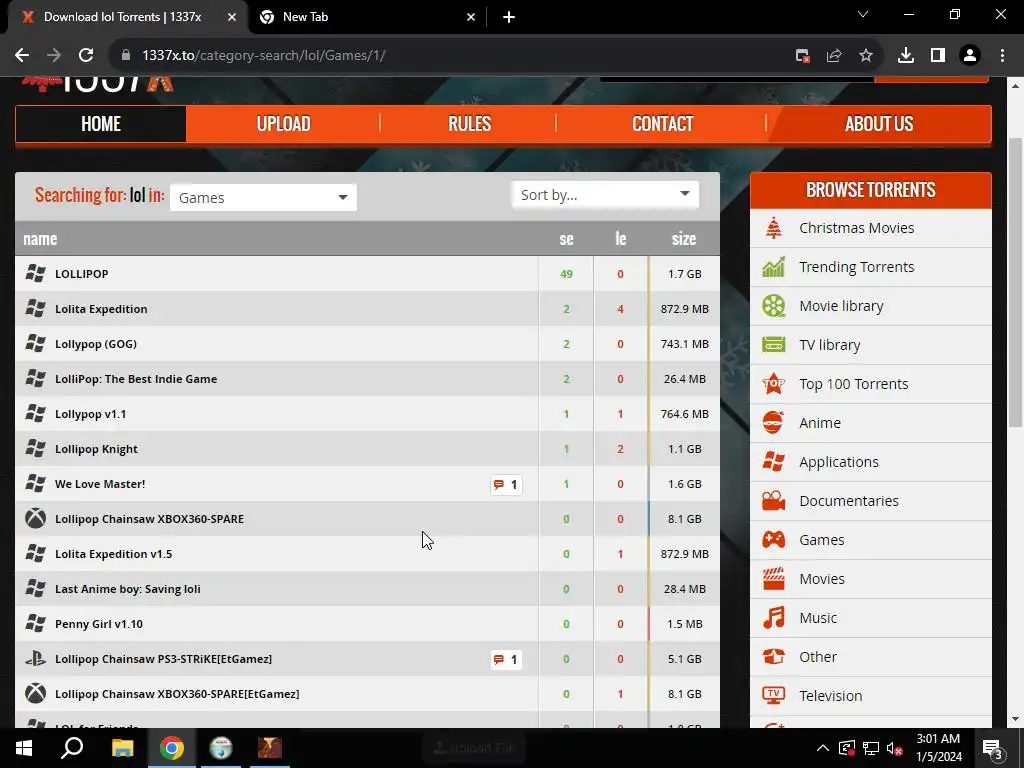Open a new browser tab

pos(509,17)
